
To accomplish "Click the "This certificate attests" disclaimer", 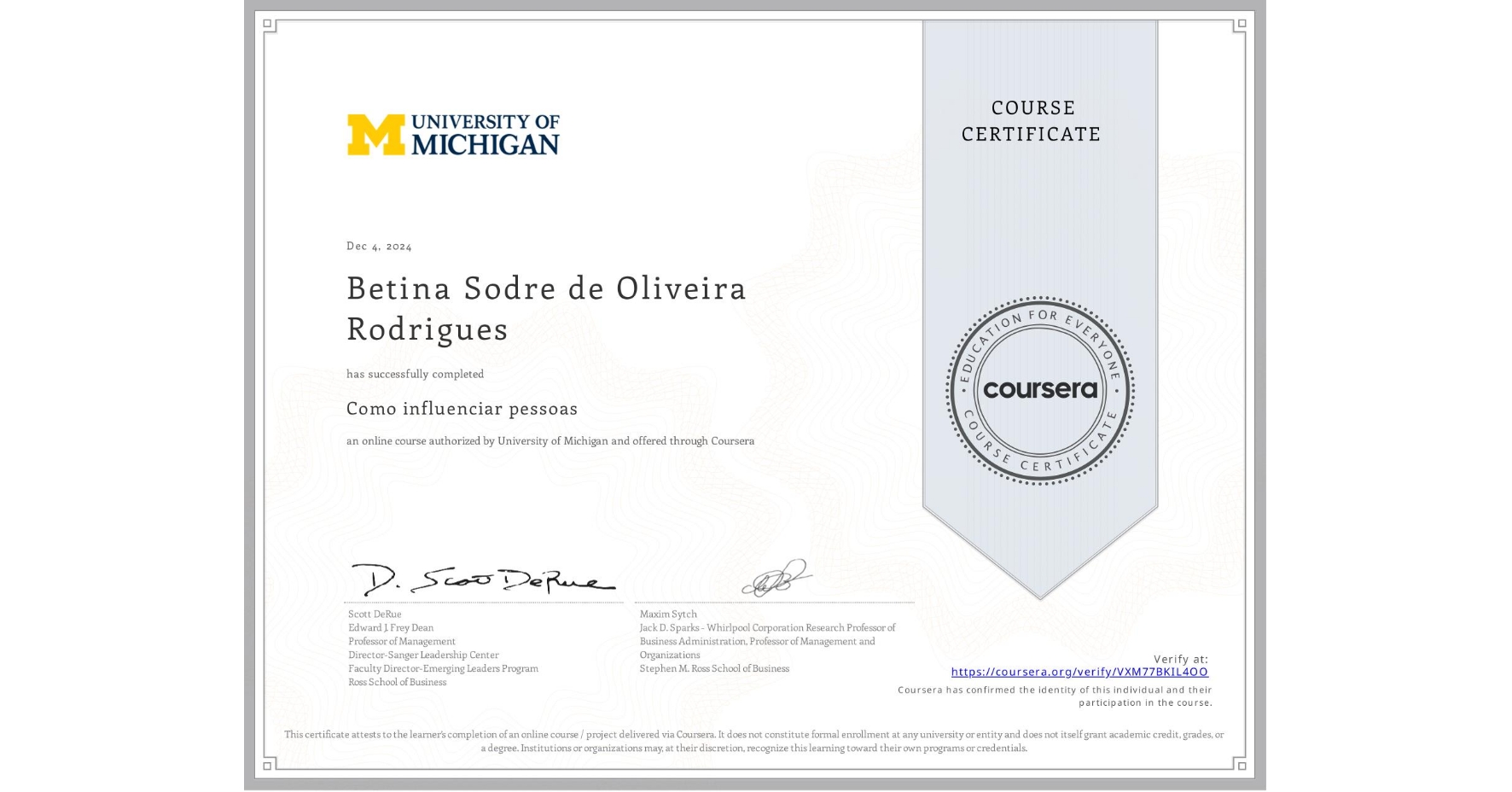I will coord(754,741).
